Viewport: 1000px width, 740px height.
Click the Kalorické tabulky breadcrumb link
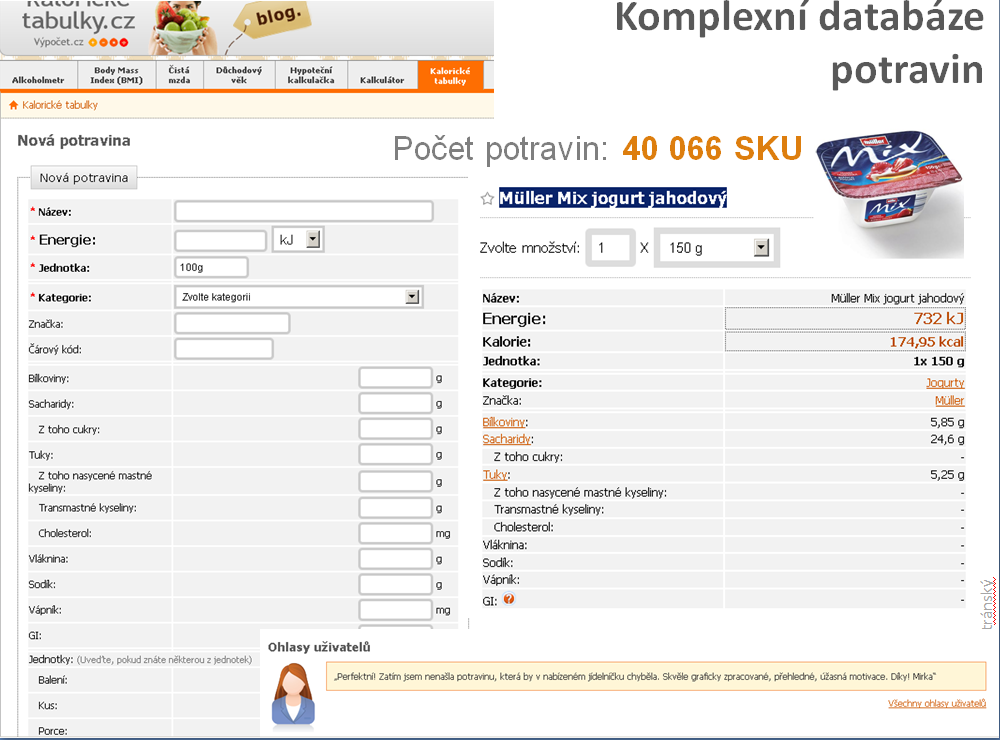(x=60, y=105)
